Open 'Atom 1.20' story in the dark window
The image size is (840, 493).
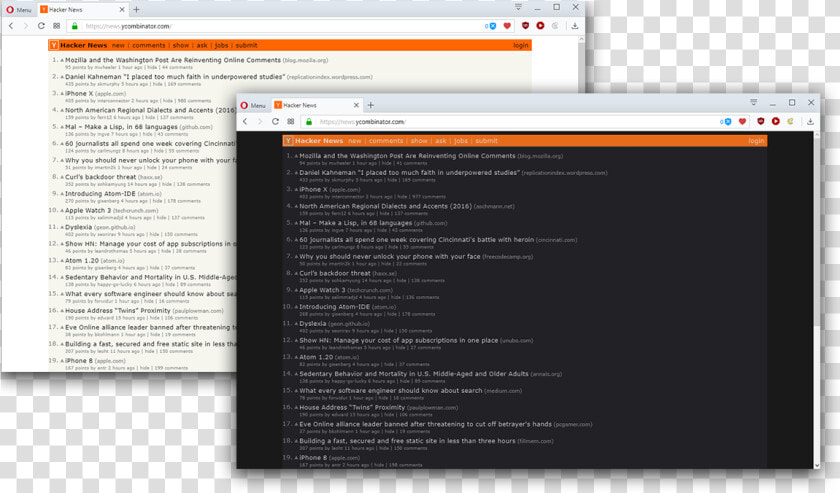316,357
